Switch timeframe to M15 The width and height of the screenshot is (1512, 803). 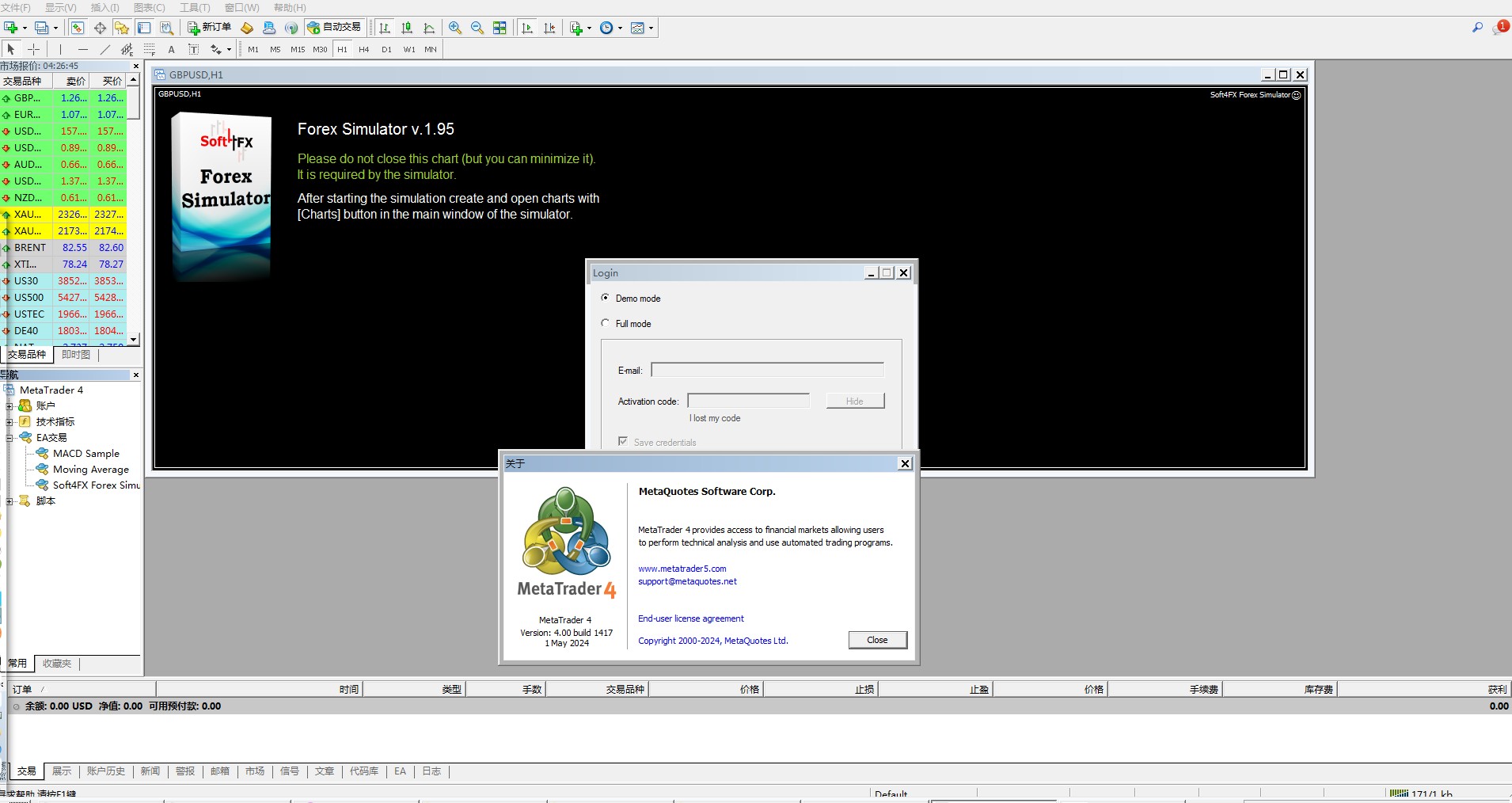[298, 49]
